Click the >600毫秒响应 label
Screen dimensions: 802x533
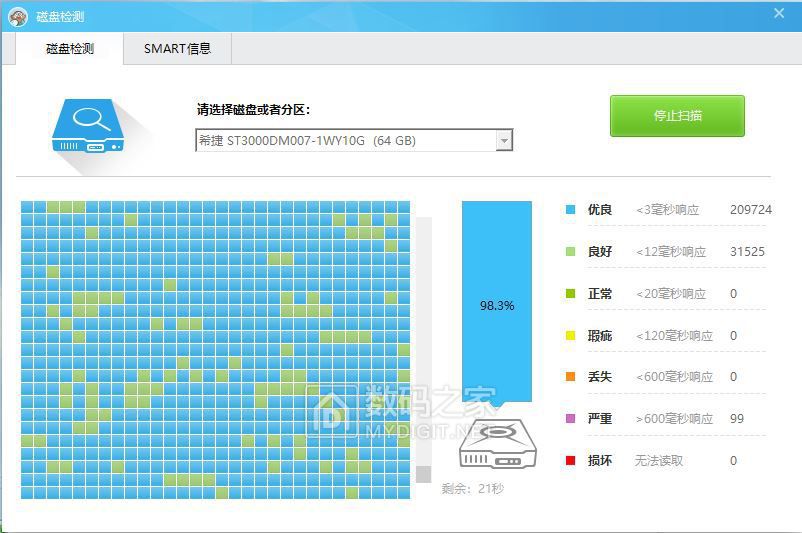[674, 418]
